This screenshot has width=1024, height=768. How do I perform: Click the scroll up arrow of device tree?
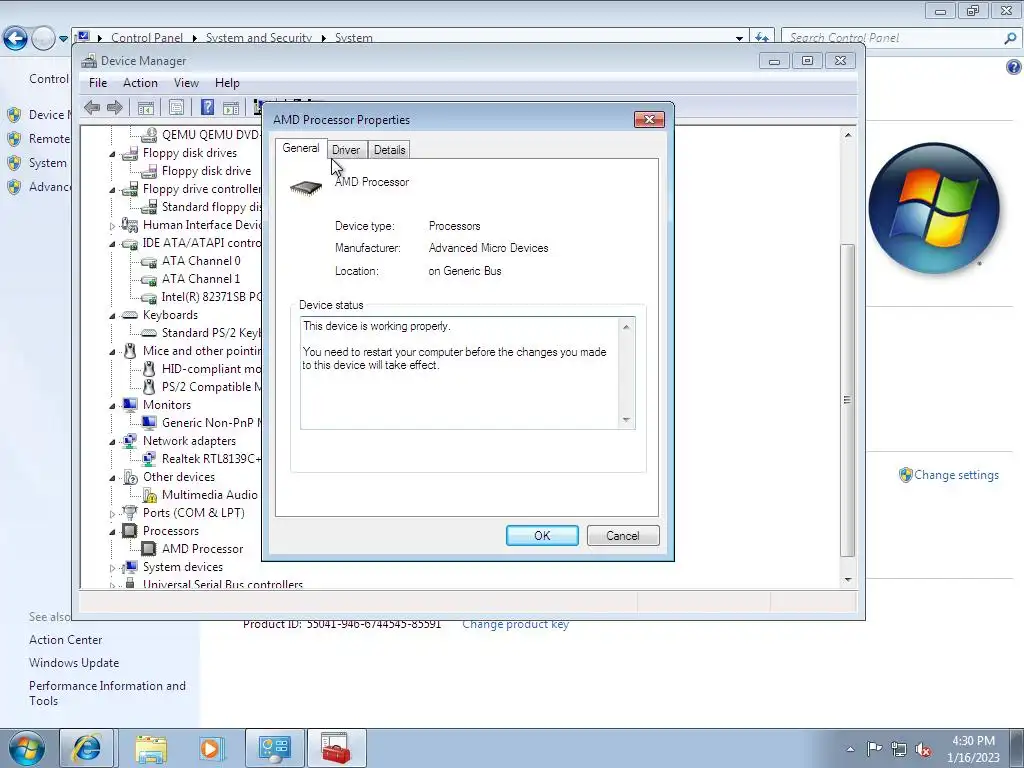848,135
